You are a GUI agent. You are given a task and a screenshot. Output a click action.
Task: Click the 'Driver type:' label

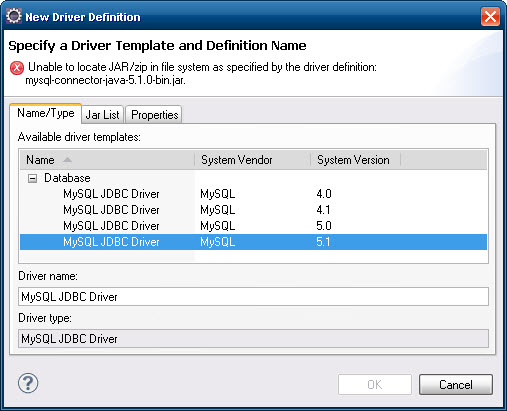point(45,318)
